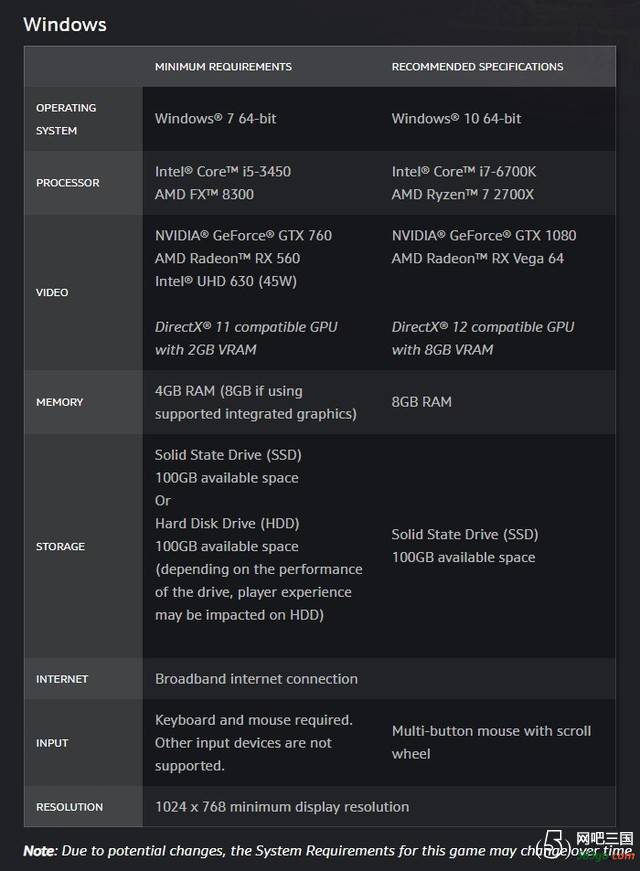
Task: Click the Processor row label
Action: click(68, 183)
